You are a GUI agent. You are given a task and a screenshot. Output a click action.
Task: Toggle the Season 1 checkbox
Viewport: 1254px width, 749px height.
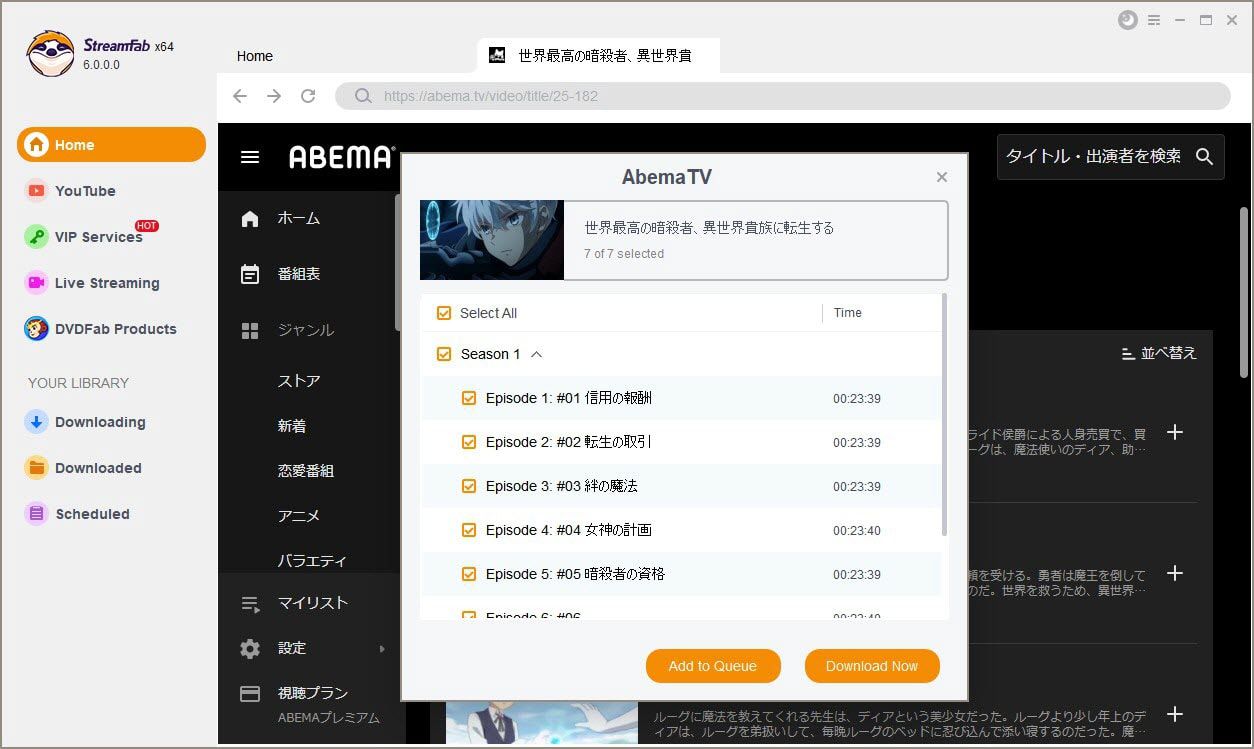[x=444, y=354]
